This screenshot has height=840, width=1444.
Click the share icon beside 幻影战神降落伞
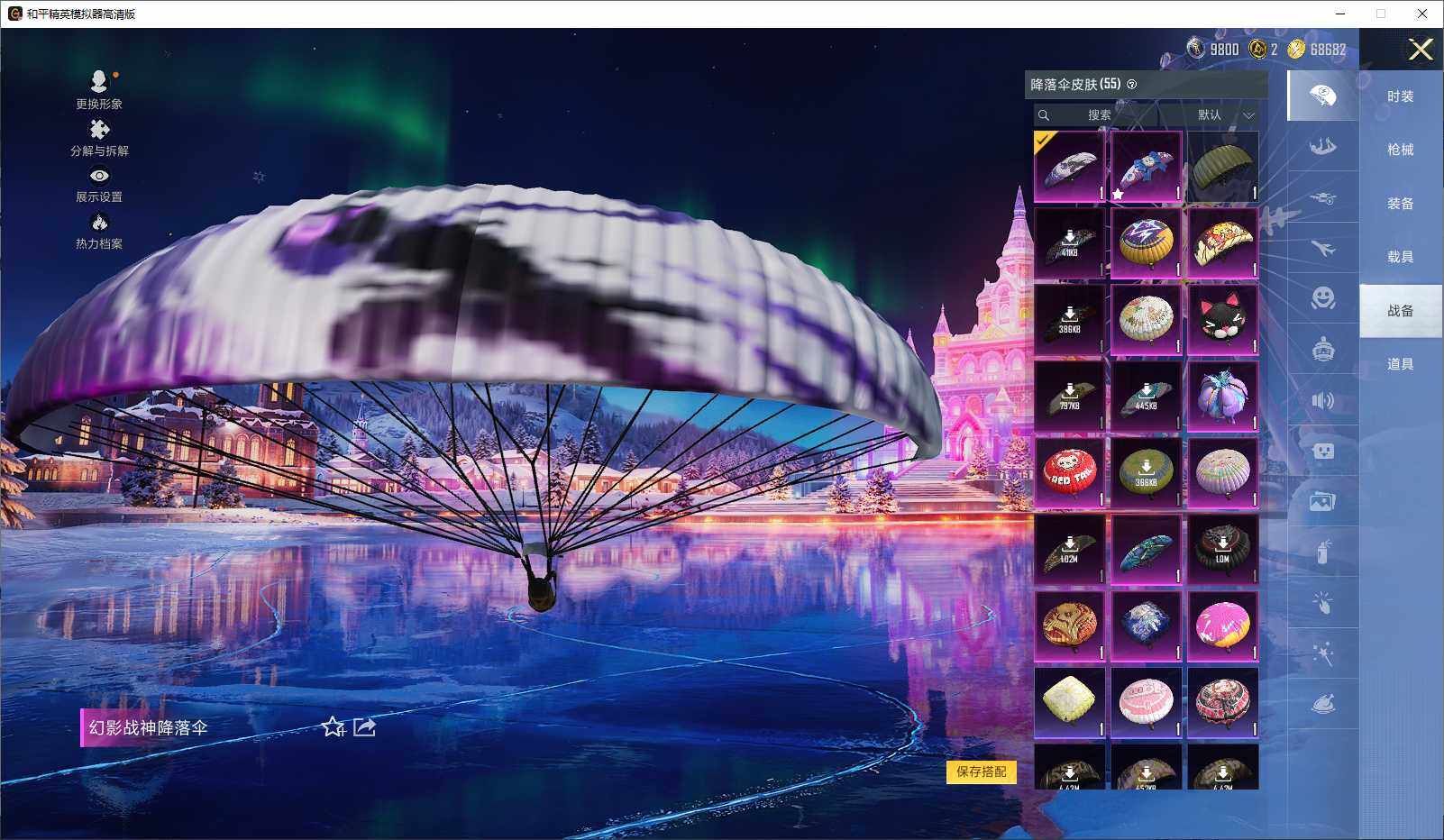363,726
